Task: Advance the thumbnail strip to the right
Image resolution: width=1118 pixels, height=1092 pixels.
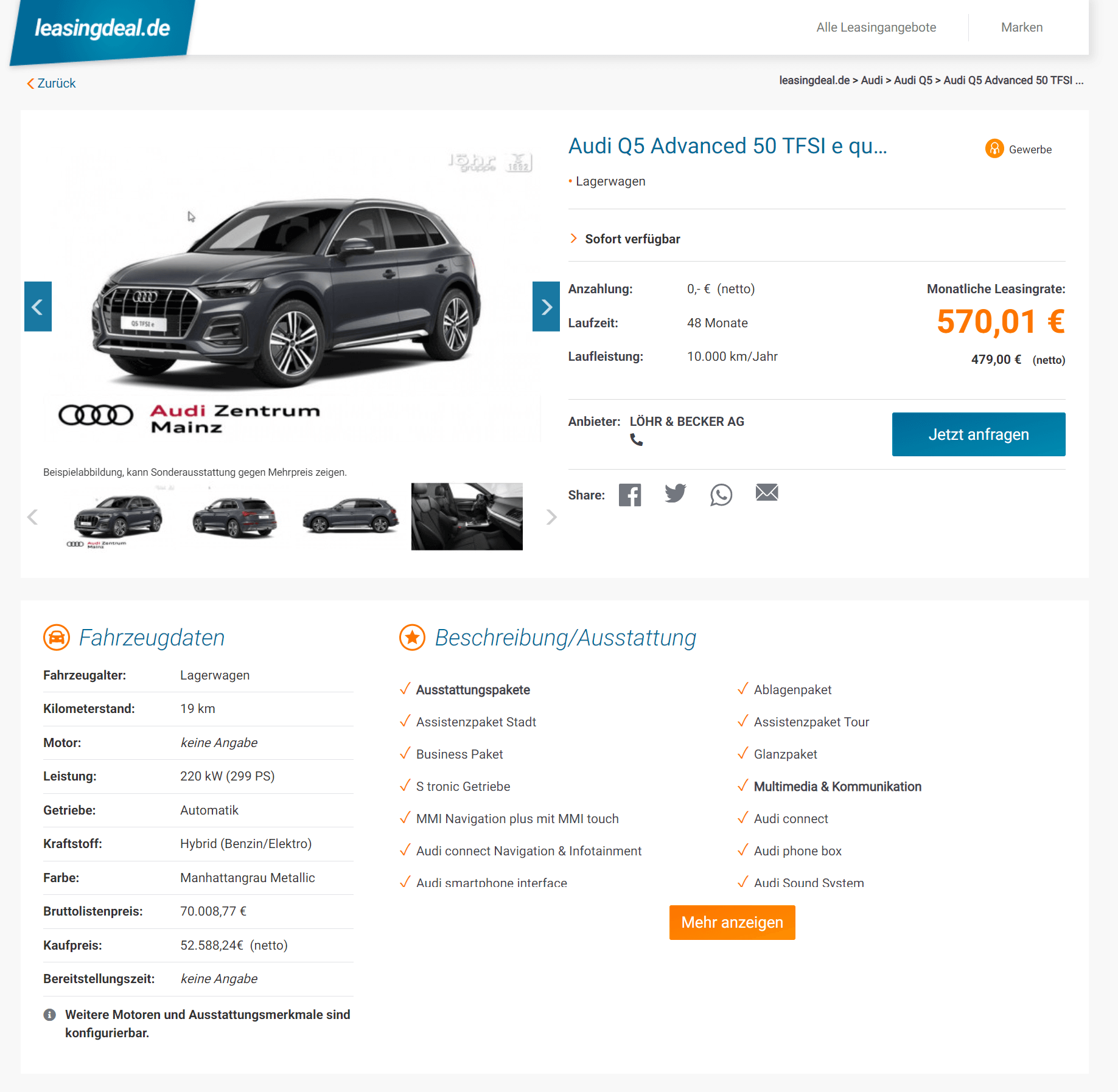Action: click(x=551, y=517)
